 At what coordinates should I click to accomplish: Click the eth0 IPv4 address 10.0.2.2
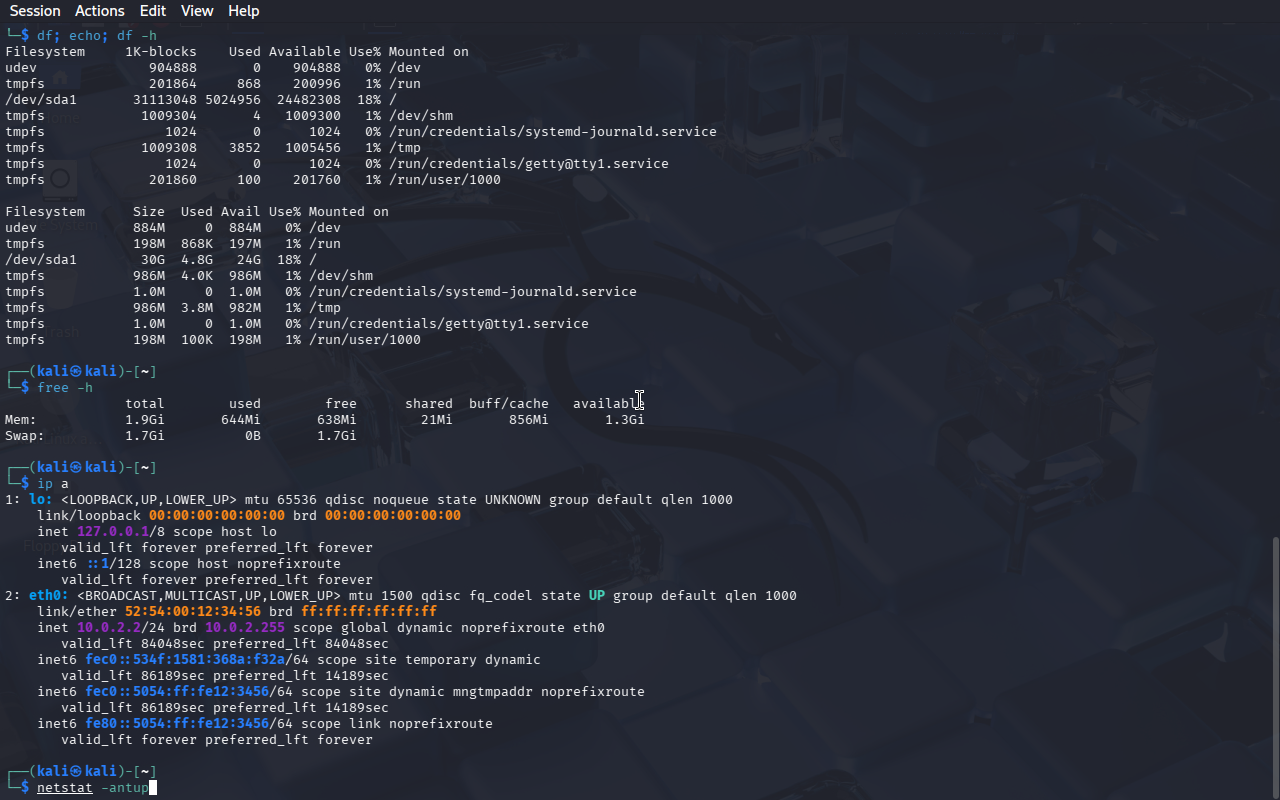108,628
